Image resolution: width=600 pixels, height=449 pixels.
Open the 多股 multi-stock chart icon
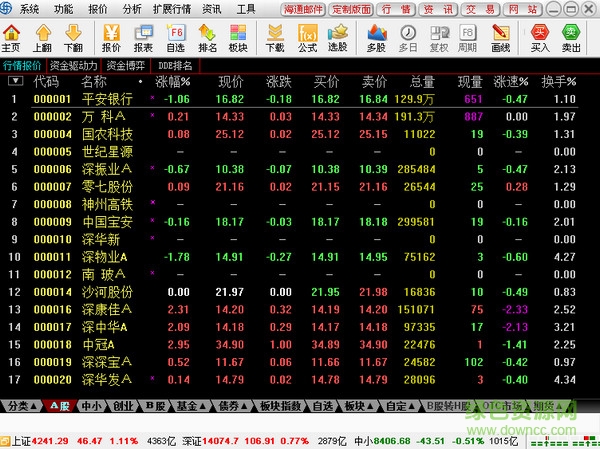tap(377, 38)
